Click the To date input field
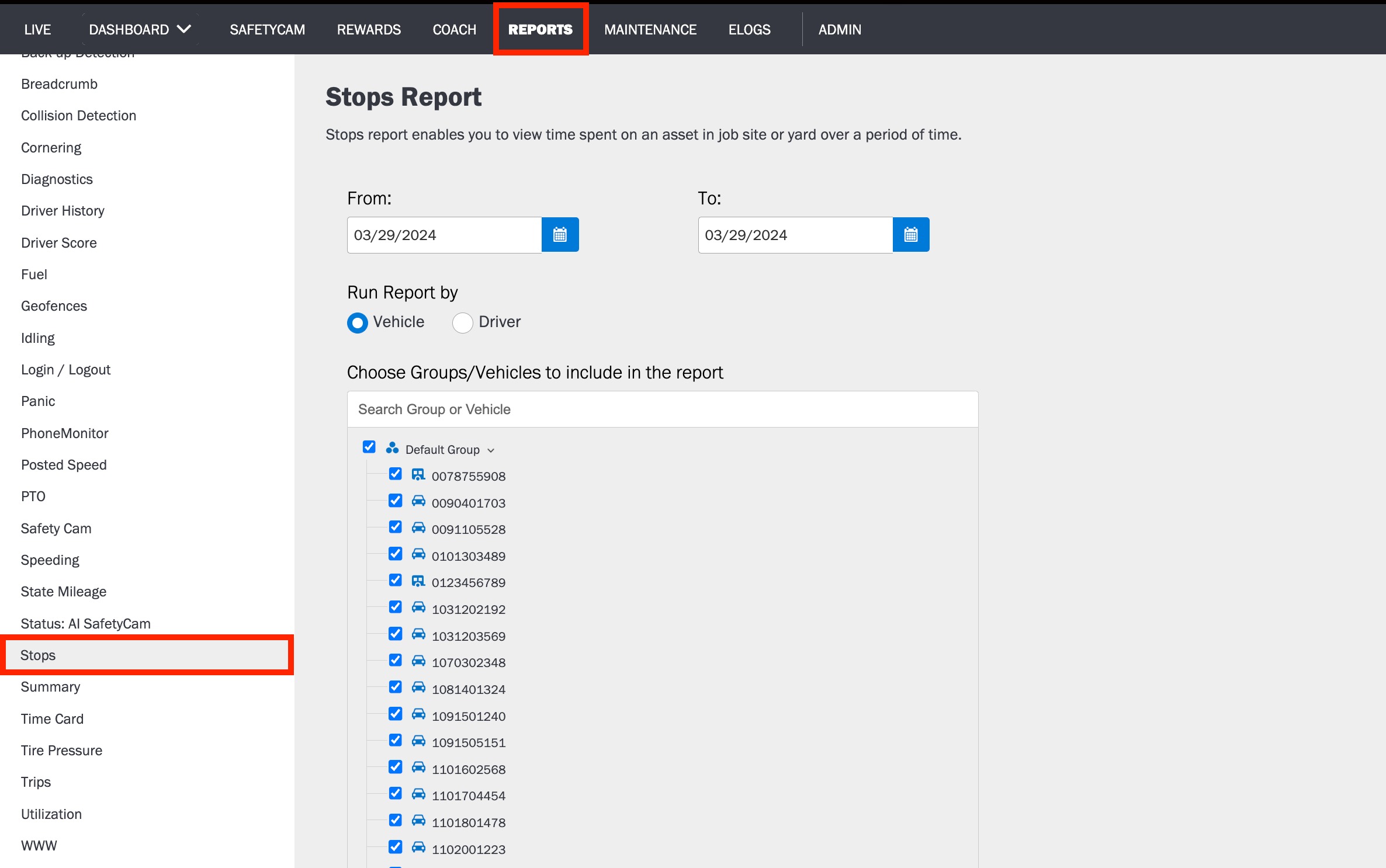 [x=795, y=235]
